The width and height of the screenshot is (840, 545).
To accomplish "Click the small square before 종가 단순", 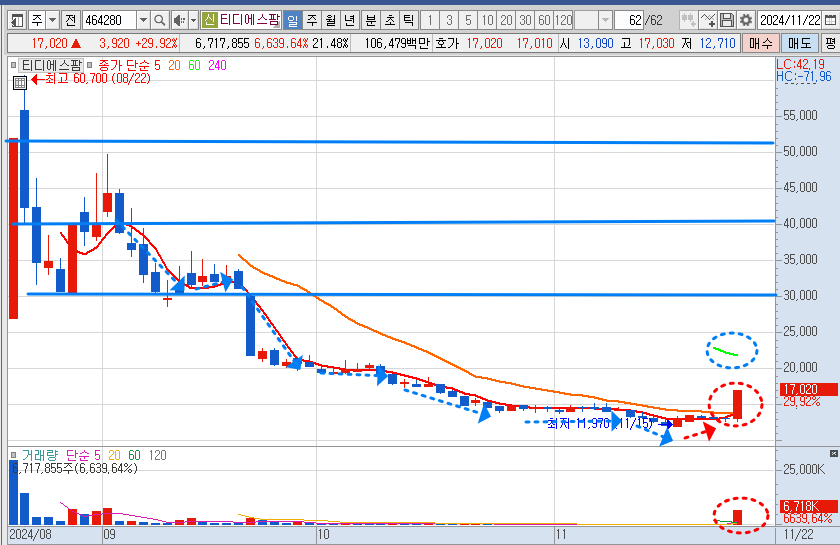I will coord(89,65).
